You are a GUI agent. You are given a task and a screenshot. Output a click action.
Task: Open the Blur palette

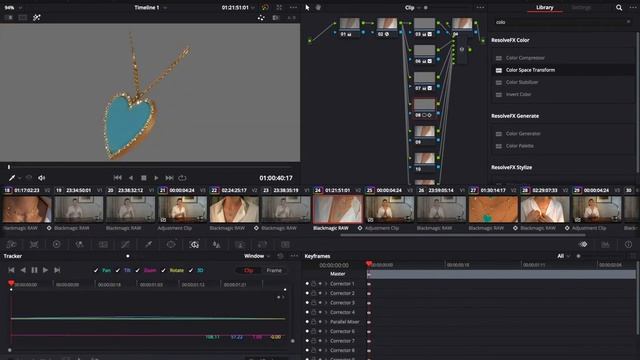pyautogui.click(x=217, y=244)
